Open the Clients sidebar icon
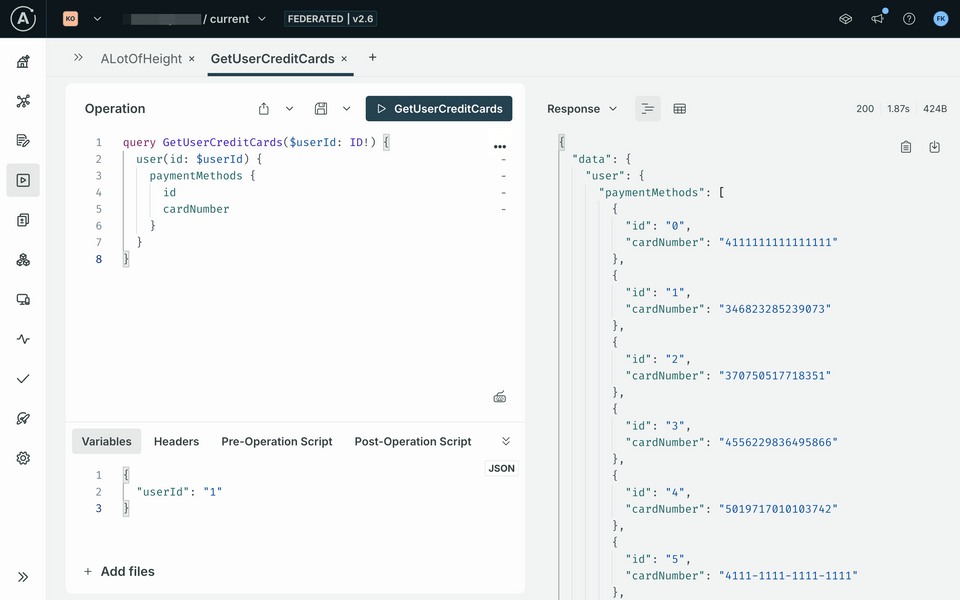960x600 pixels. 23,299
